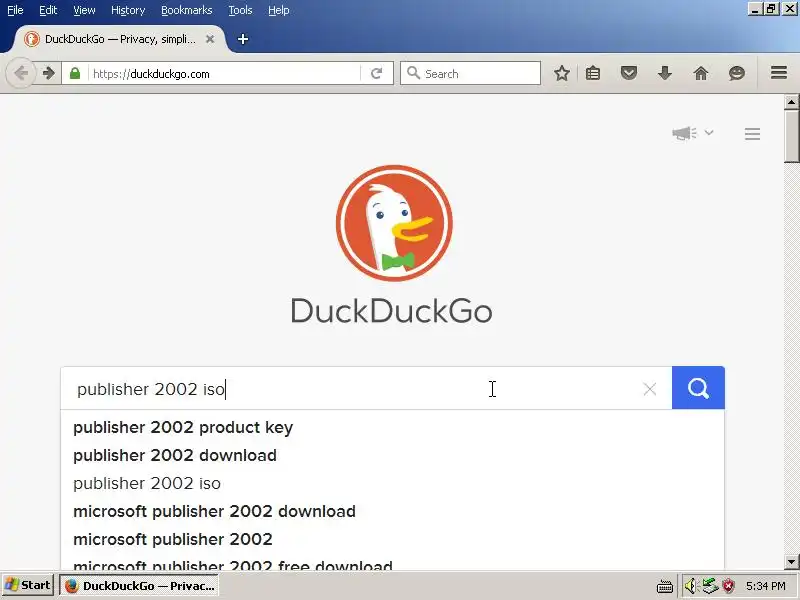Click the 5:34 PM system clock
Viewport: 800px width, 600px height.
[766, 586]
